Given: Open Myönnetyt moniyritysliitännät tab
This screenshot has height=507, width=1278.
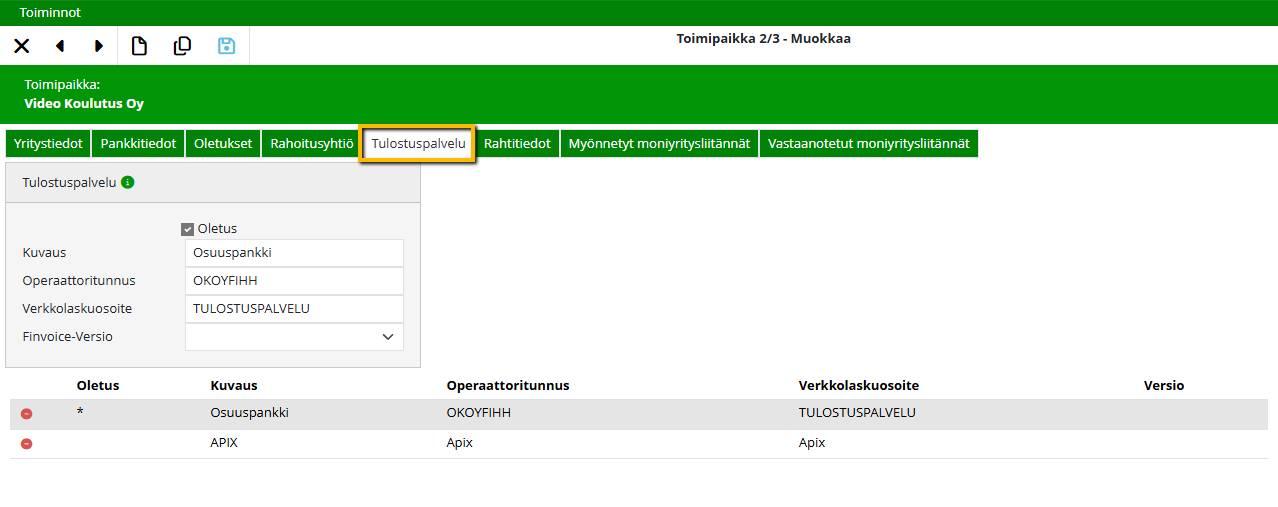Looking at the screenshot, I should click(x=659, y=144).
